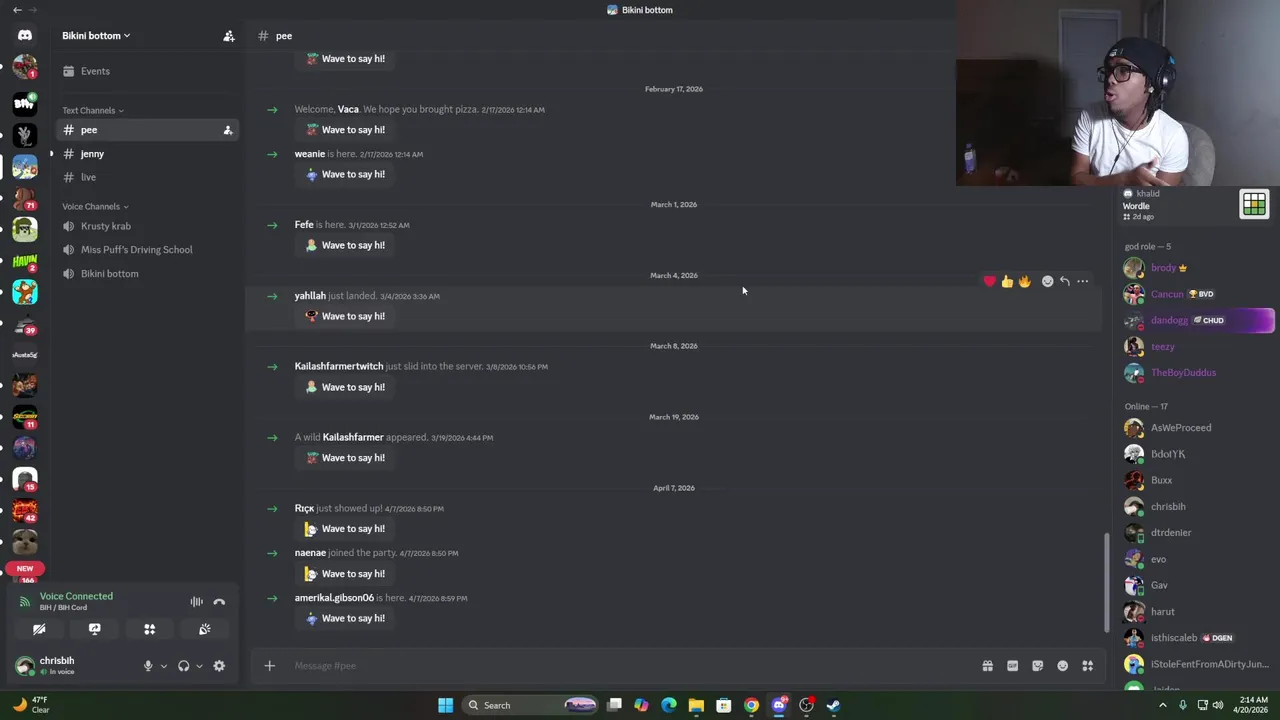
Task: Open more options on yahllah message
Action: point(1082,282)
